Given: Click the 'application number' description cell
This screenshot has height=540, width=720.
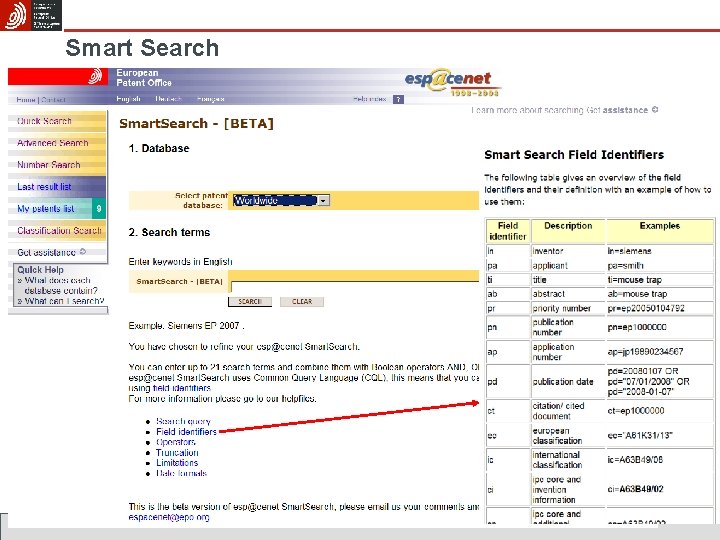Looking at the screenshot, I should (568, 352).
